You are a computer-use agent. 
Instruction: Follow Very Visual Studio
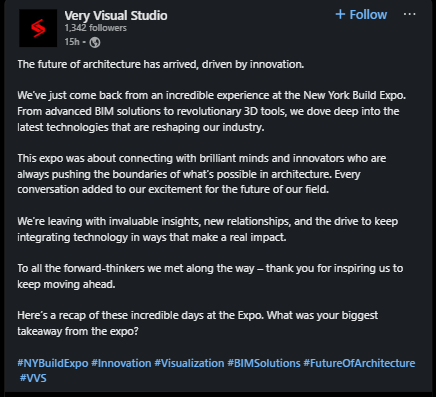click(x=361, y=15)
